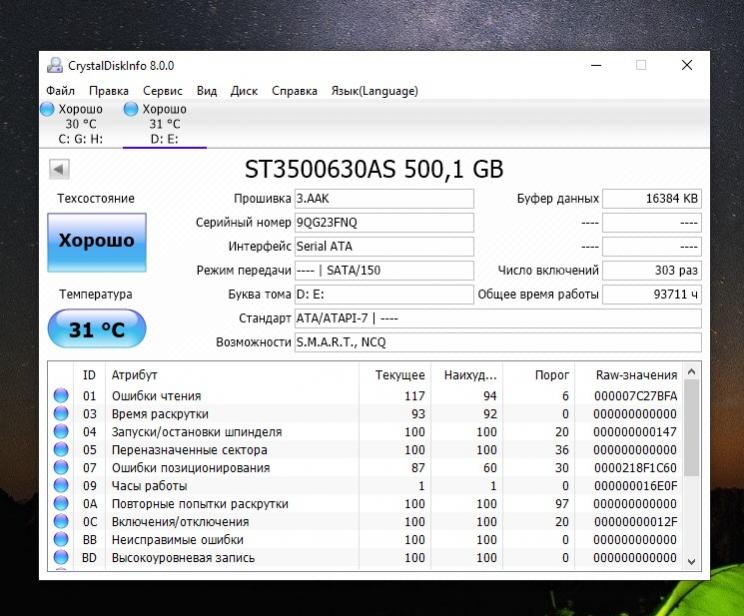Click status orb of Ошибки позиционирования row
Image resolution: width=744 pixels, height=616 pixels.
[x=61, y=467]
